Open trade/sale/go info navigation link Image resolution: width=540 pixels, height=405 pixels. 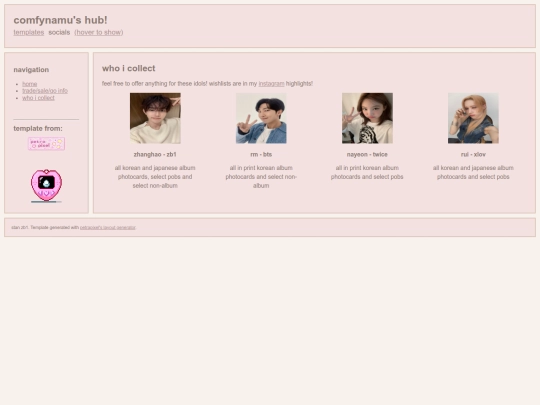pyautogui.click(x=45, y=91)
